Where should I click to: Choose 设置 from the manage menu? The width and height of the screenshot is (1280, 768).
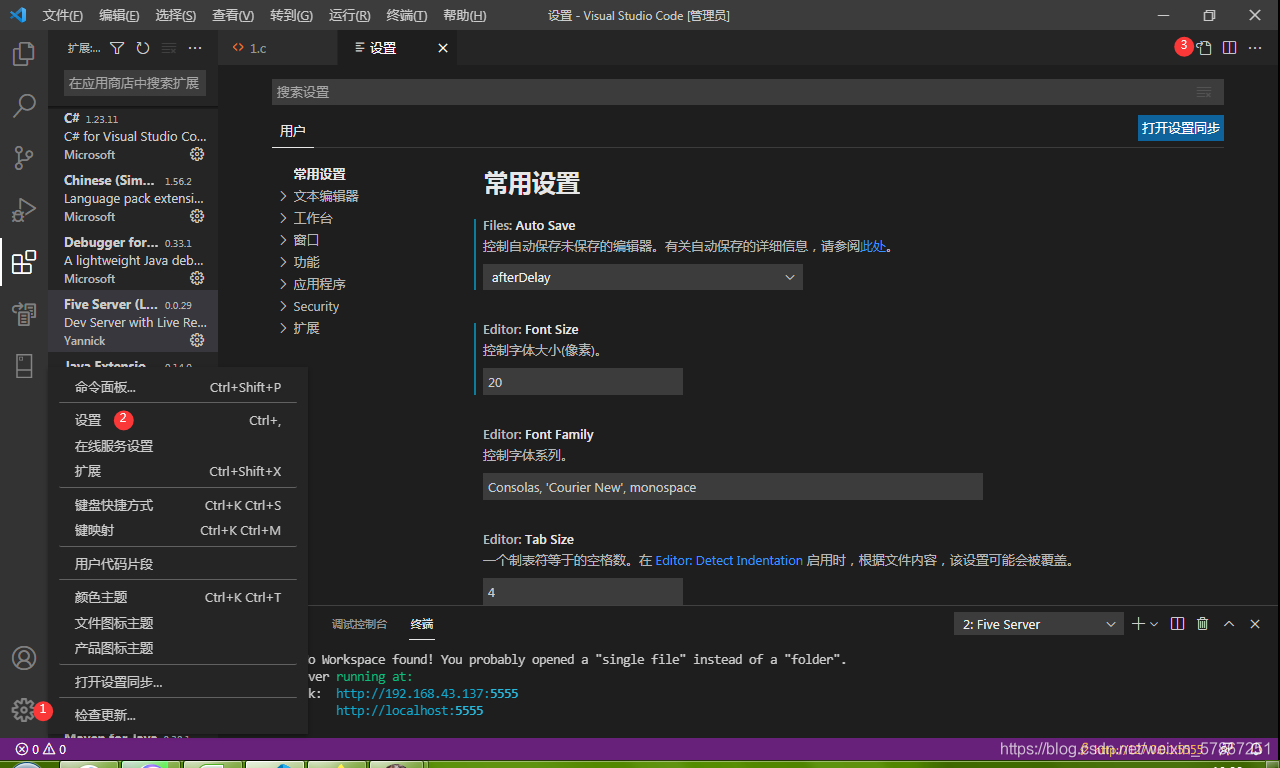[x=178, y=421]
